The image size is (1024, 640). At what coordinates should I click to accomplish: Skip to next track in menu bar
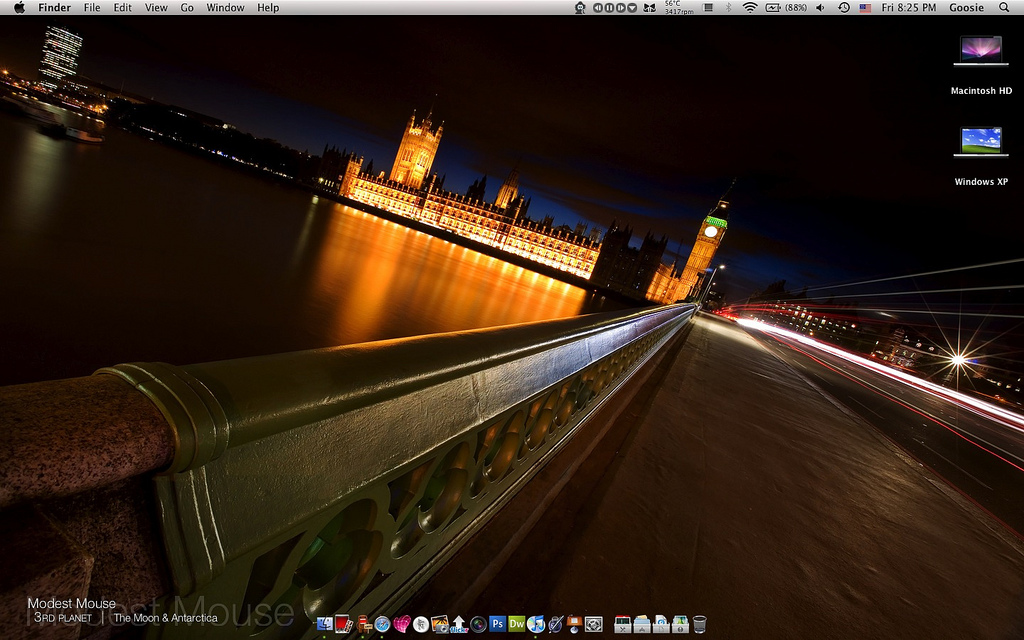(x=620, y=7)
